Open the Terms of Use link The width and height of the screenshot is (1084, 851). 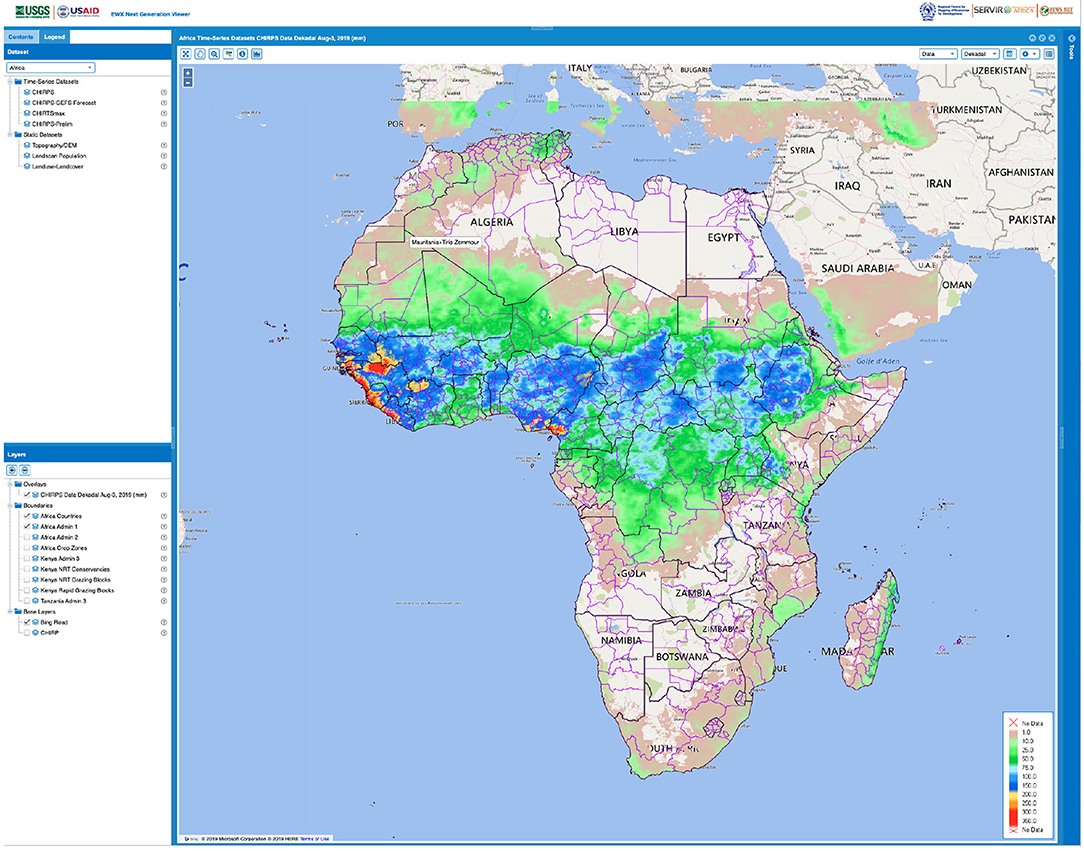point(313,838)
